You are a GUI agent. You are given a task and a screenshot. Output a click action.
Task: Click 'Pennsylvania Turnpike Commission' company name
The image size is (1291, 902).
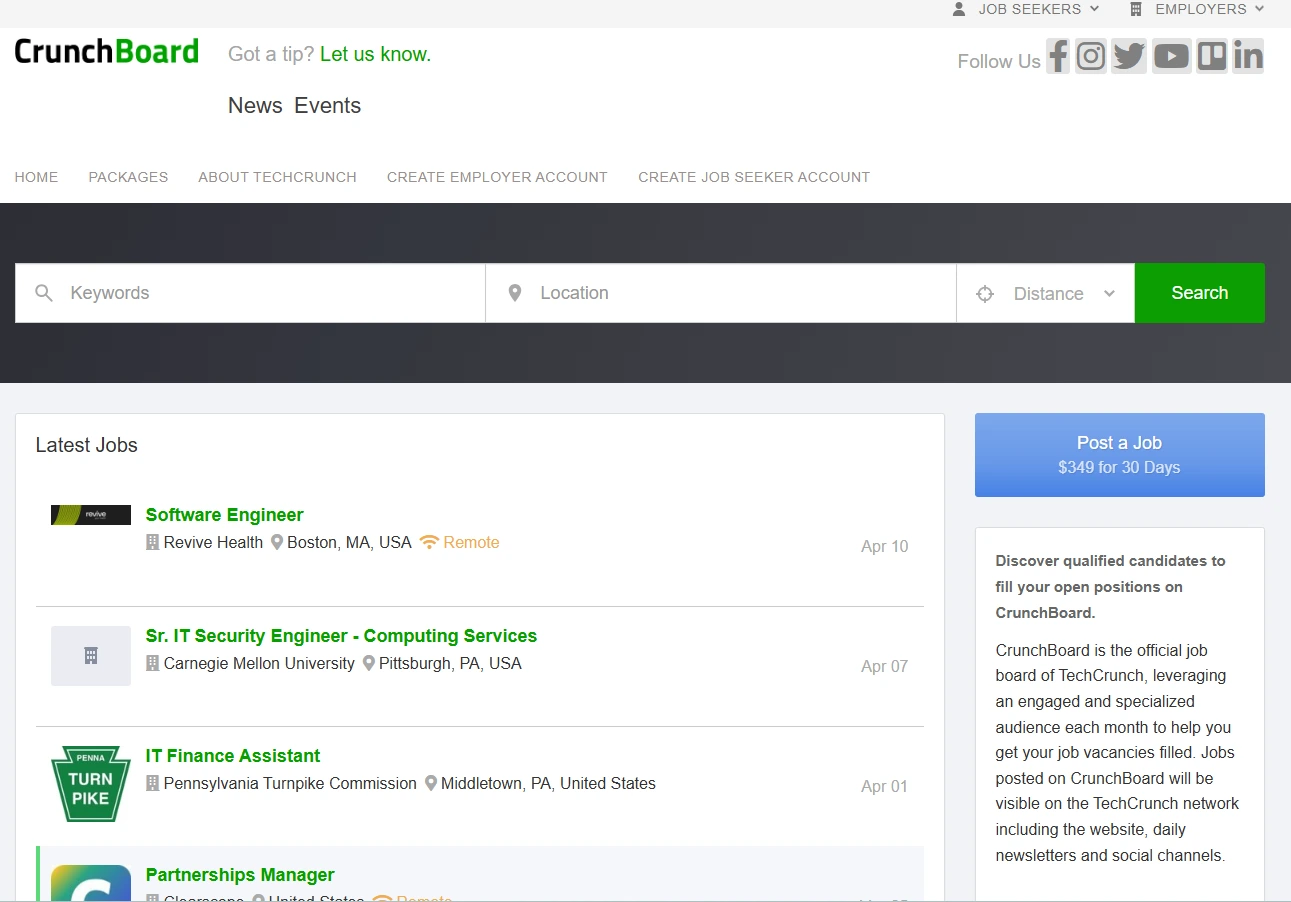coord(290,783)
